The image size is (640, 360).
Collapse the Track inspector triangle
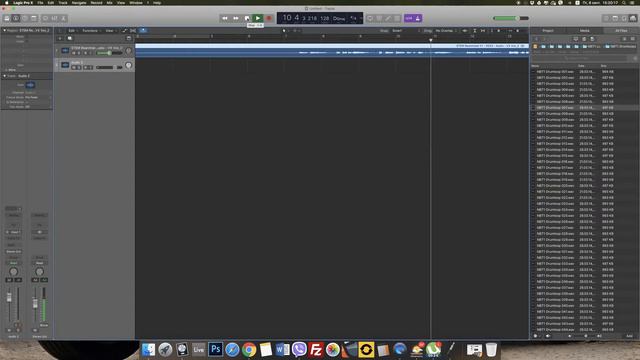pyautogui.click(x=4, y=76)
